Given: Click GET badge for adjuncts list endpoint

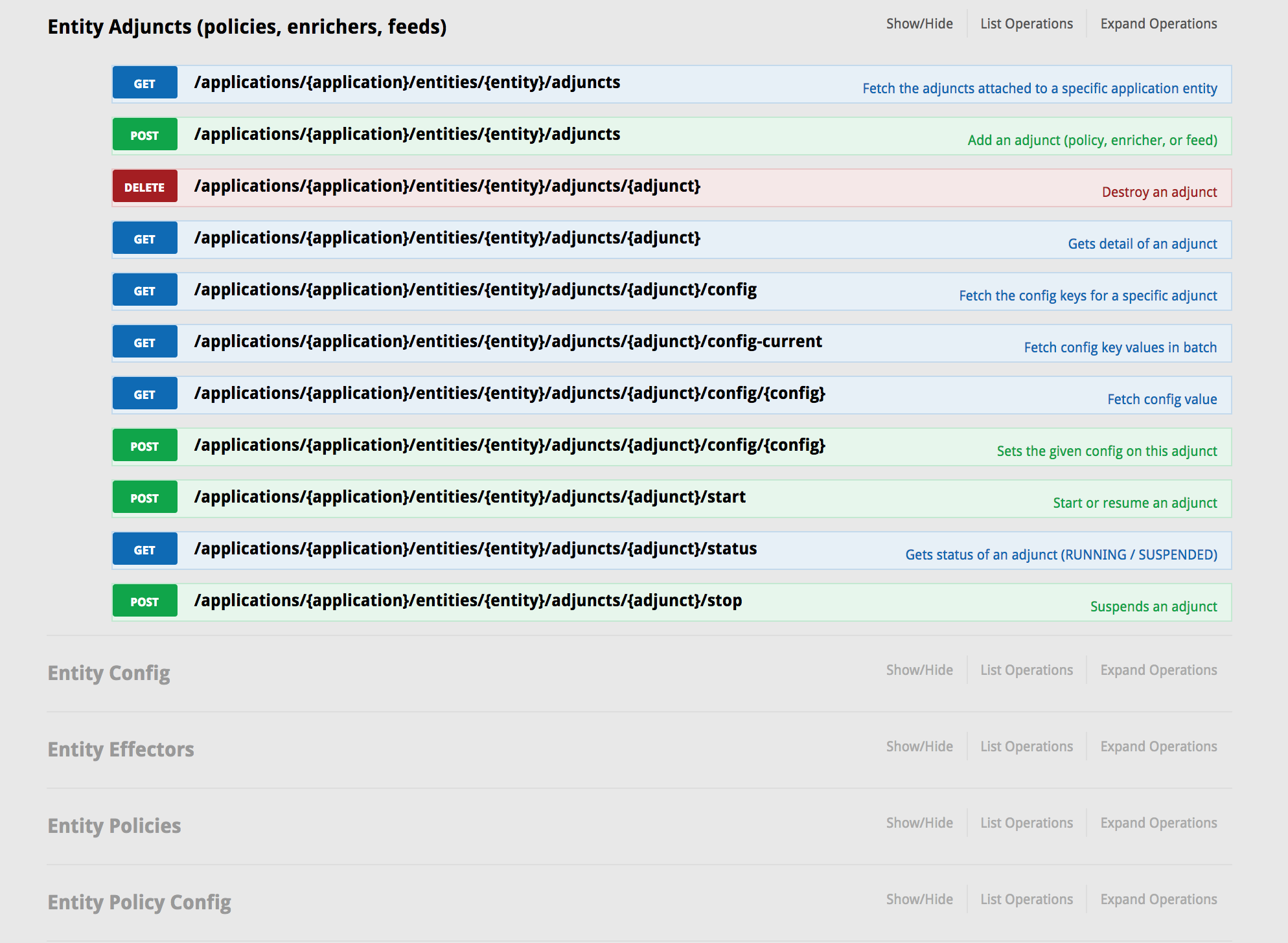Looking at the screenshot, I should pos(144,83).
